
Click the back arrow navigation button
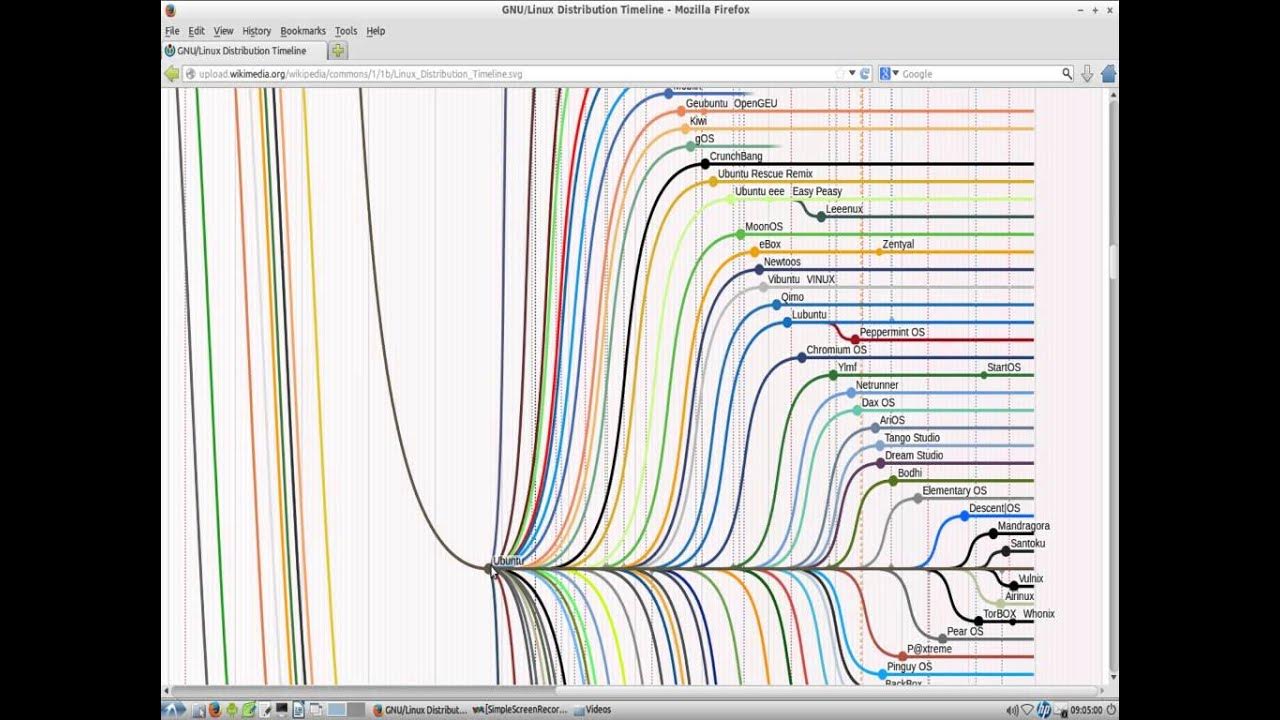tap(171, 74)
